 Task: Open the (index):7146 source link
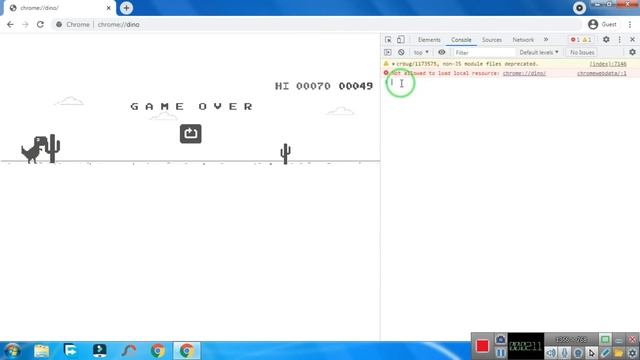(608, 64)
